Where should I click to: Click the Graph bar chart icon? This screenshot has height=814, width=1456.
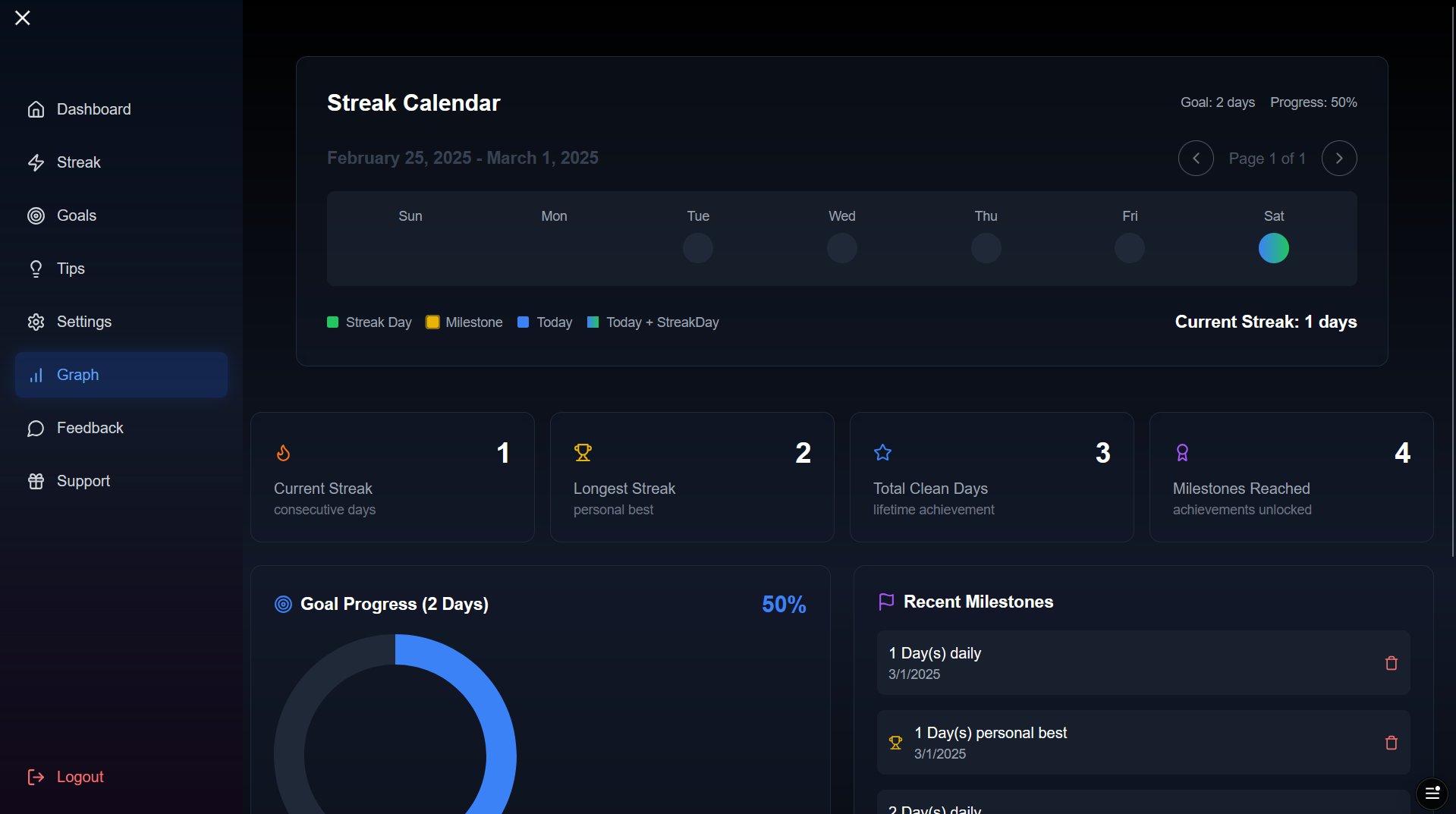tap(36, 375)
